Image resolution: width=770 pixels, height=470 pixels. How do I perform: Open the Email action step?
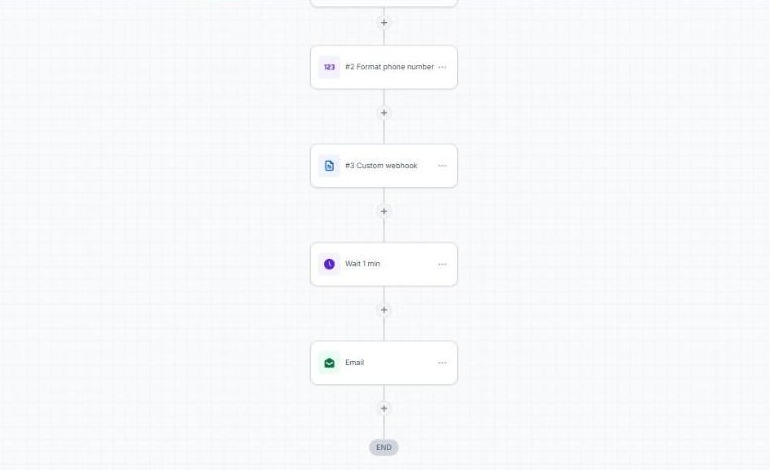point(384,363)
